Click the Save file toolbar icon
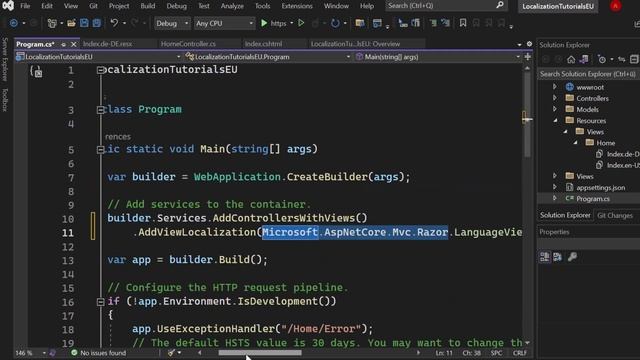640x360 pixels. click(x=84, y=23)
